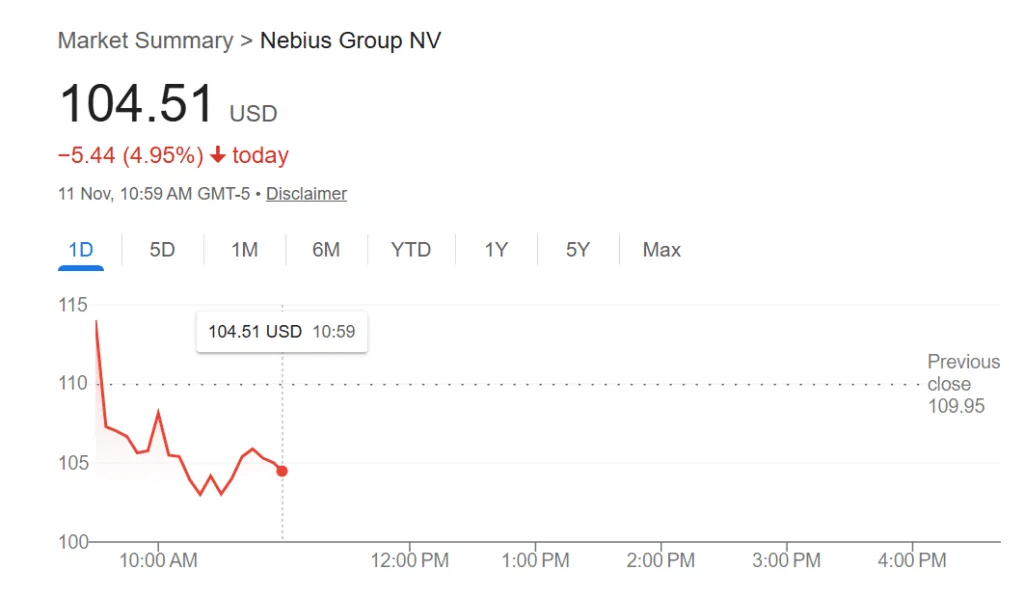The height and width of the screenshot is (597, 1024).
Task: Switch to the 5D chart tab
Action: point(161,249)
